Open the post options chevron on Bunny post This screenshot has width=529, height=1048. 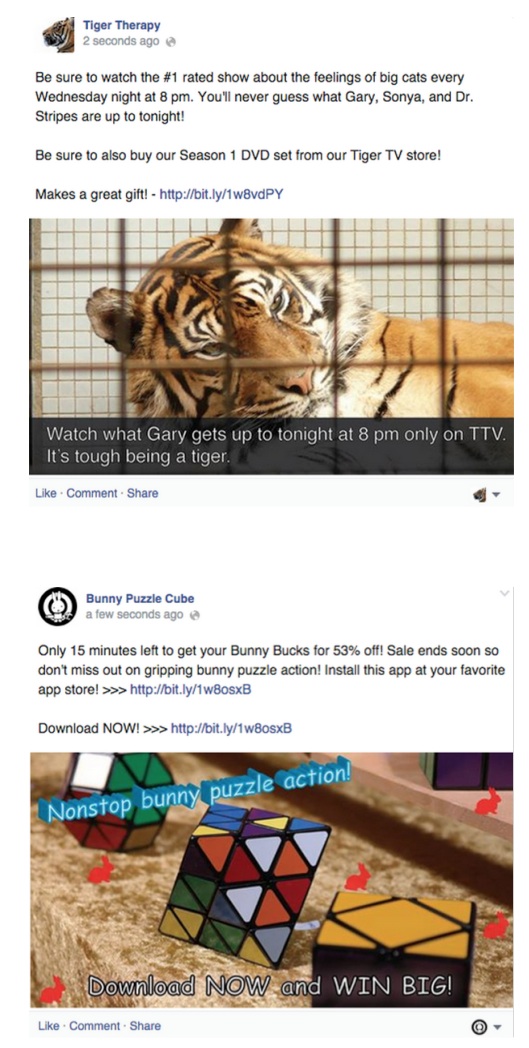[x=505, y=592]
